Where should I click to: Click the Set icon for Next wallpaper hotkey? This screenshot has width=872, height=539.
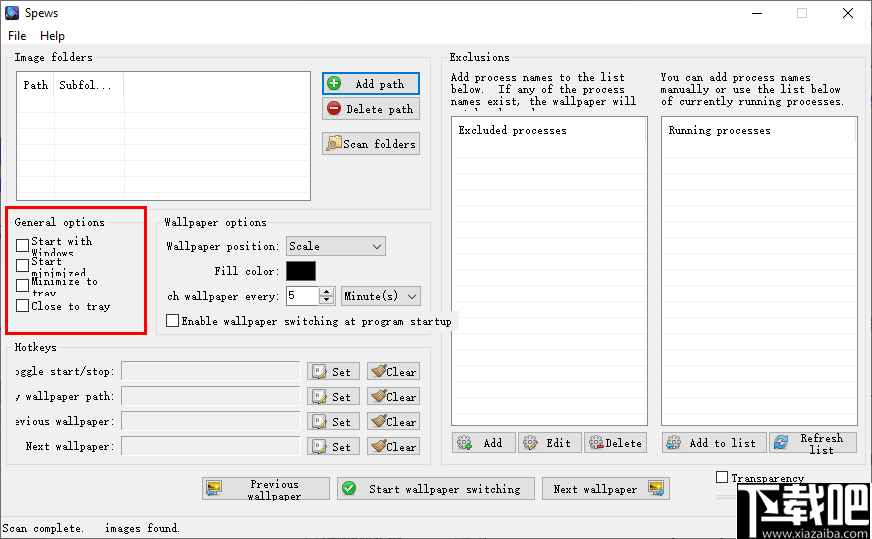[319, 447]
